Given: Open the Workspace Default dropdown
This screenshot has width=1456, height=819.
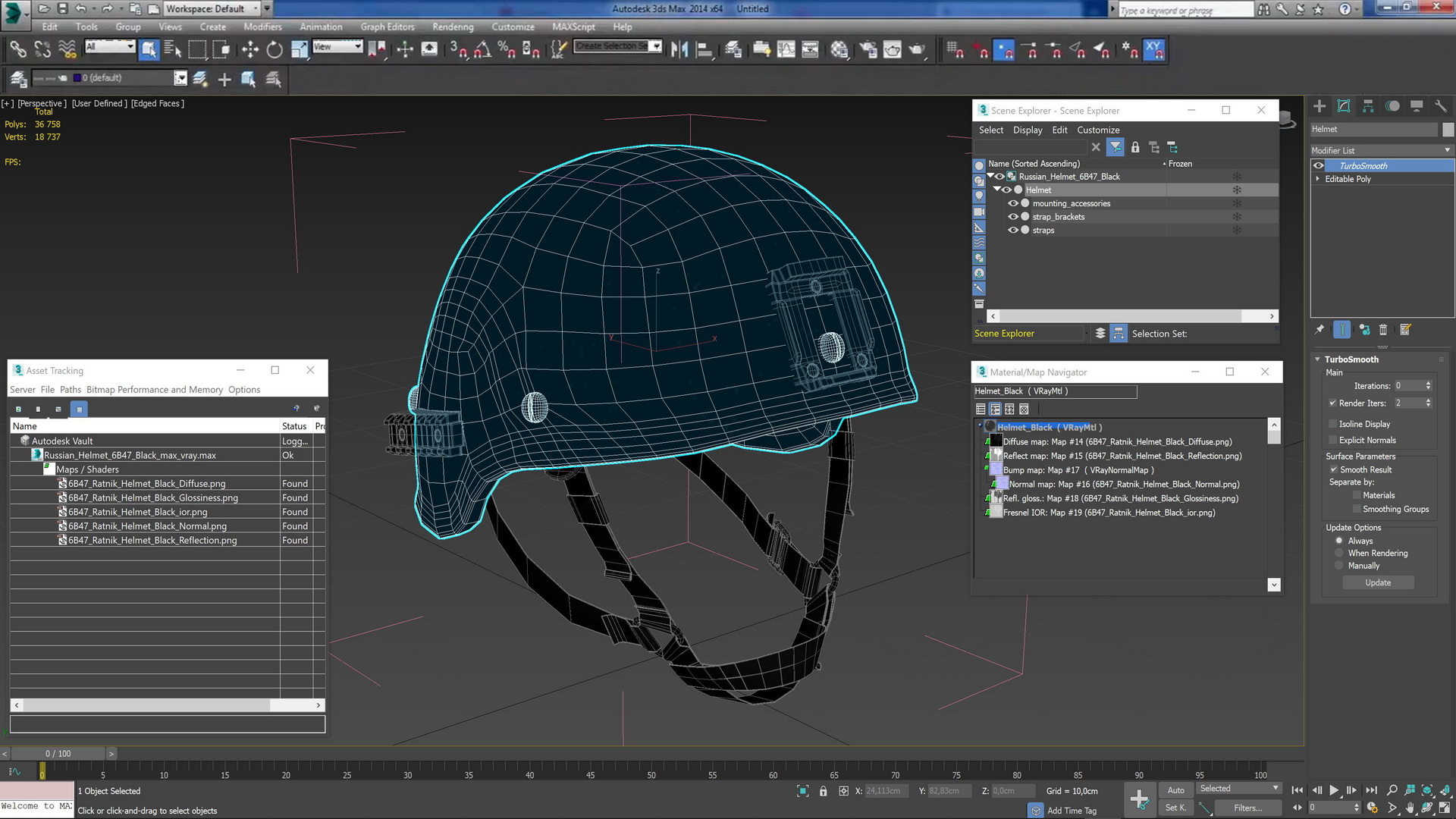Looking at the screenshot, I should click(212, 9).
